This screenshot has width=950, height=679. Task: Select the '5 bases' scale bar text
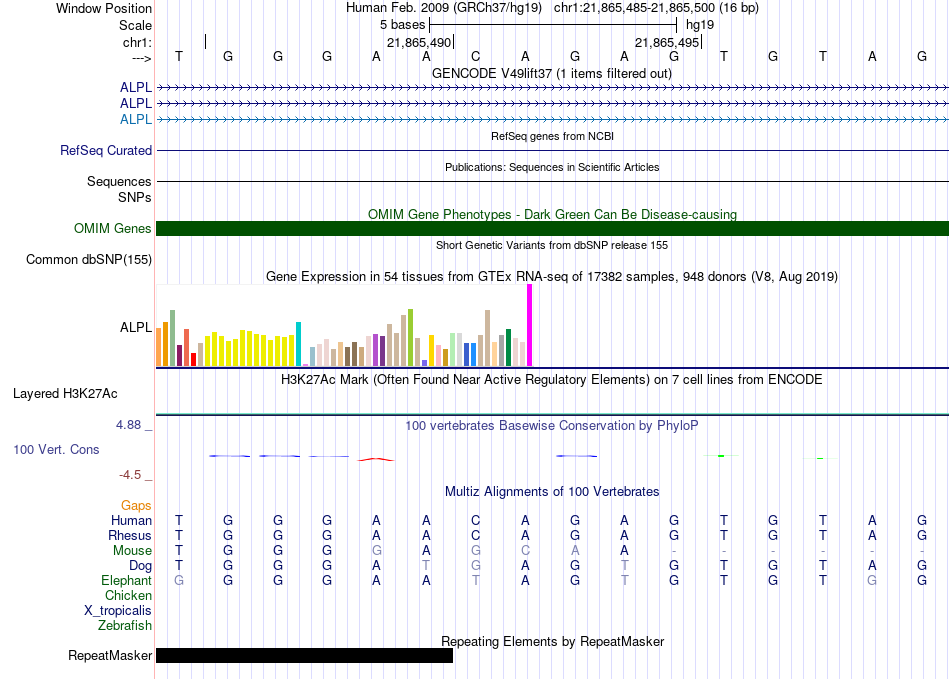click(402, 25)
